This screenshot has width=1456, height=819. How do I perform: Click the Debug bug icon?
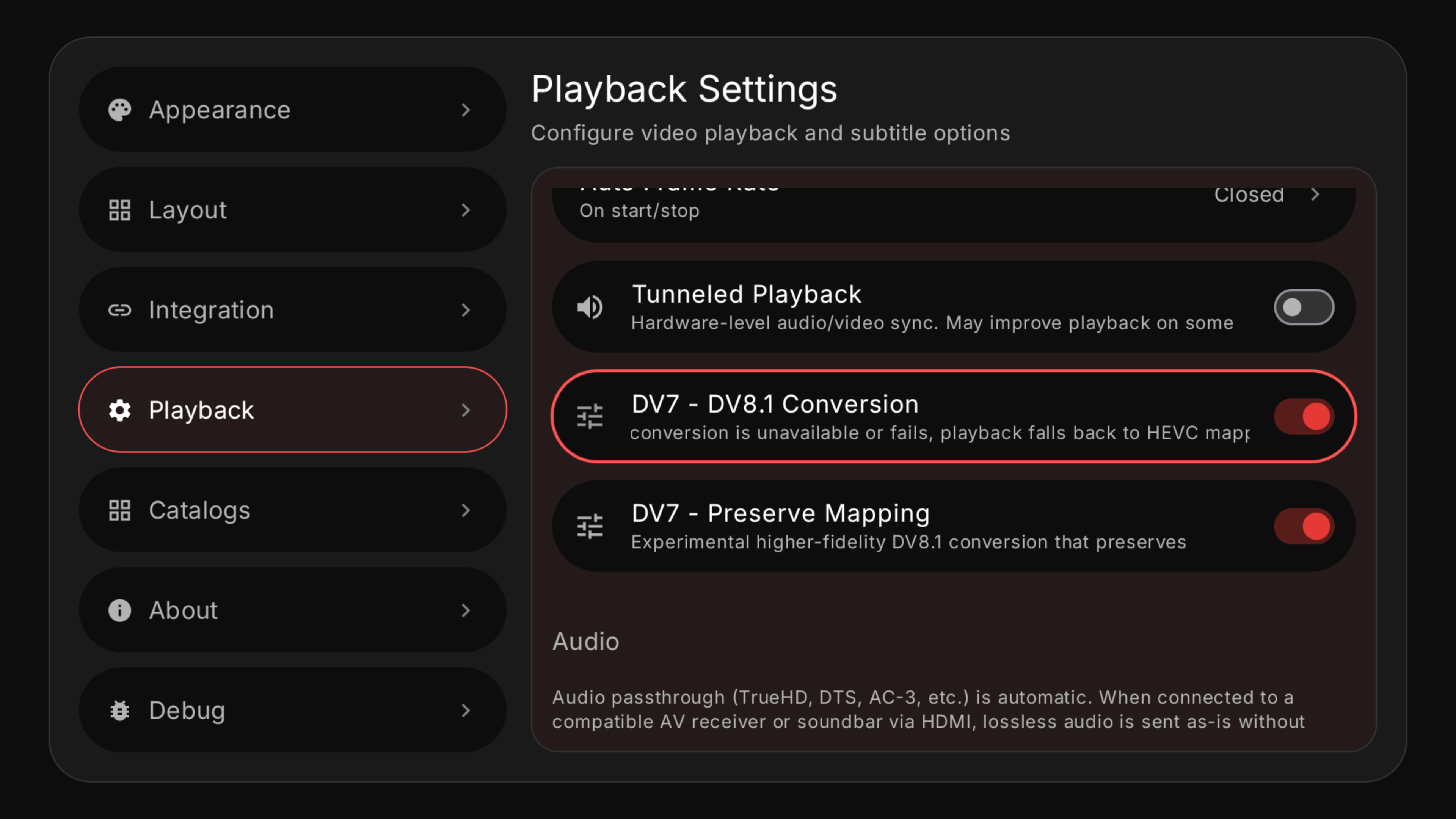(119, 710)
